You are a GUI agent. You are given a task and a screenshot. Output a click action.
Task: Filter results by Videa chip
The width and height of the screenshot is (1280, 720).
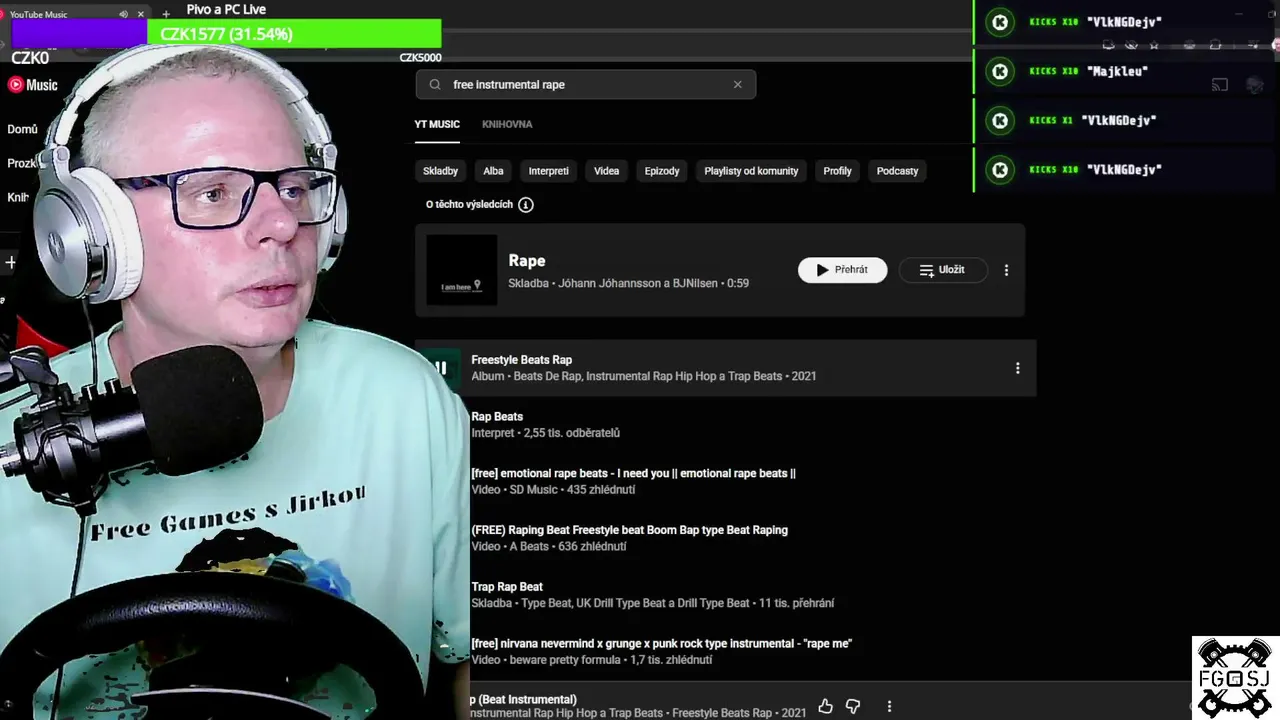pyautogui.click(x=606, y=171)
